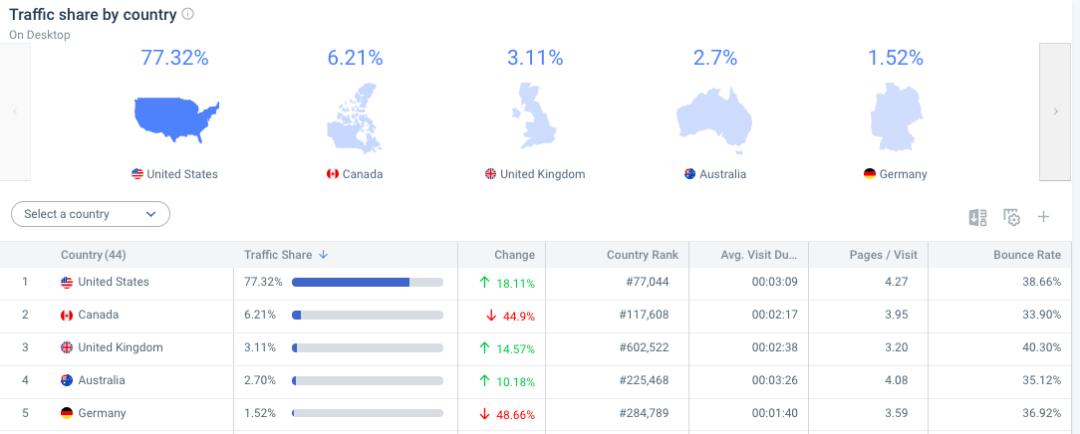Click the info icon beside the title
The image size is (1080, 434).
coord(188,15)
